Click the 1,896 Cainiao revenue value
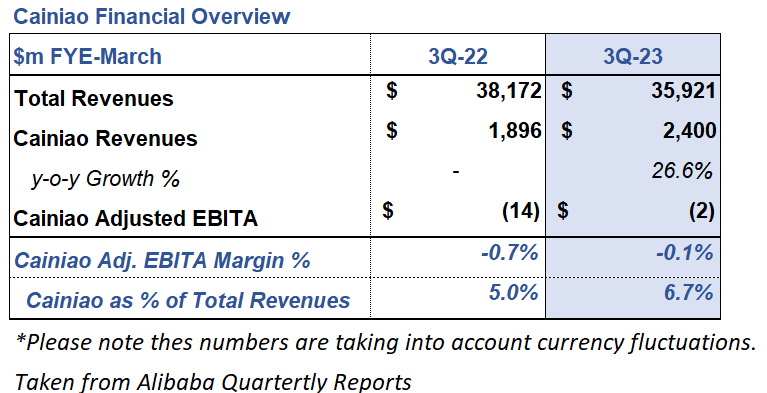 click(x=515, y=131)
